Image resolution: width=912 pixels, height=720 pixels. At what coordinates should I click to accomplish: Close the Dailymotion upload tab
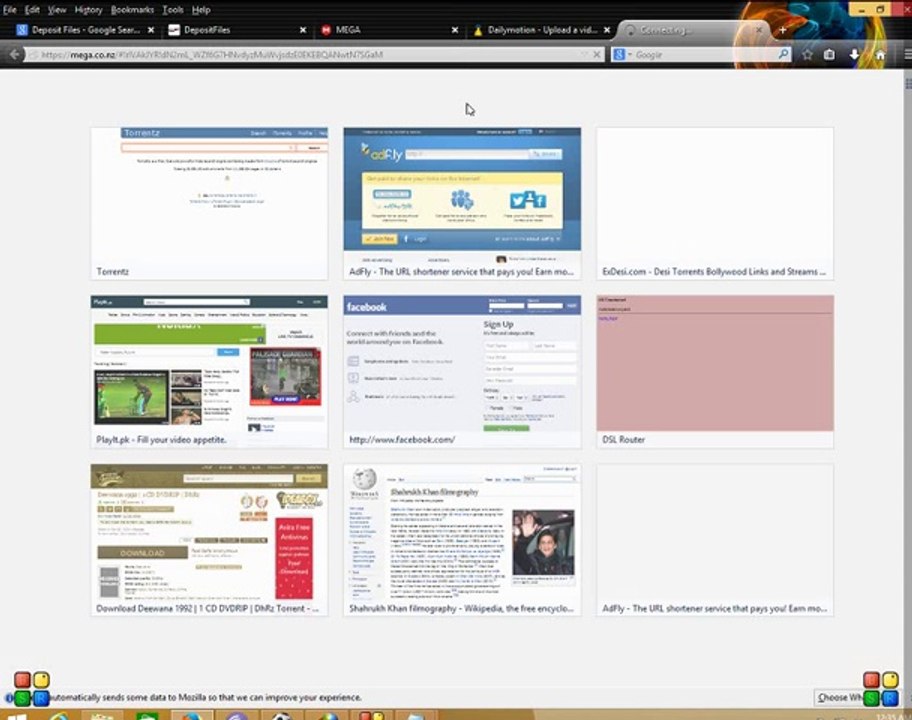pyautogui.click(x=607, y=30)
